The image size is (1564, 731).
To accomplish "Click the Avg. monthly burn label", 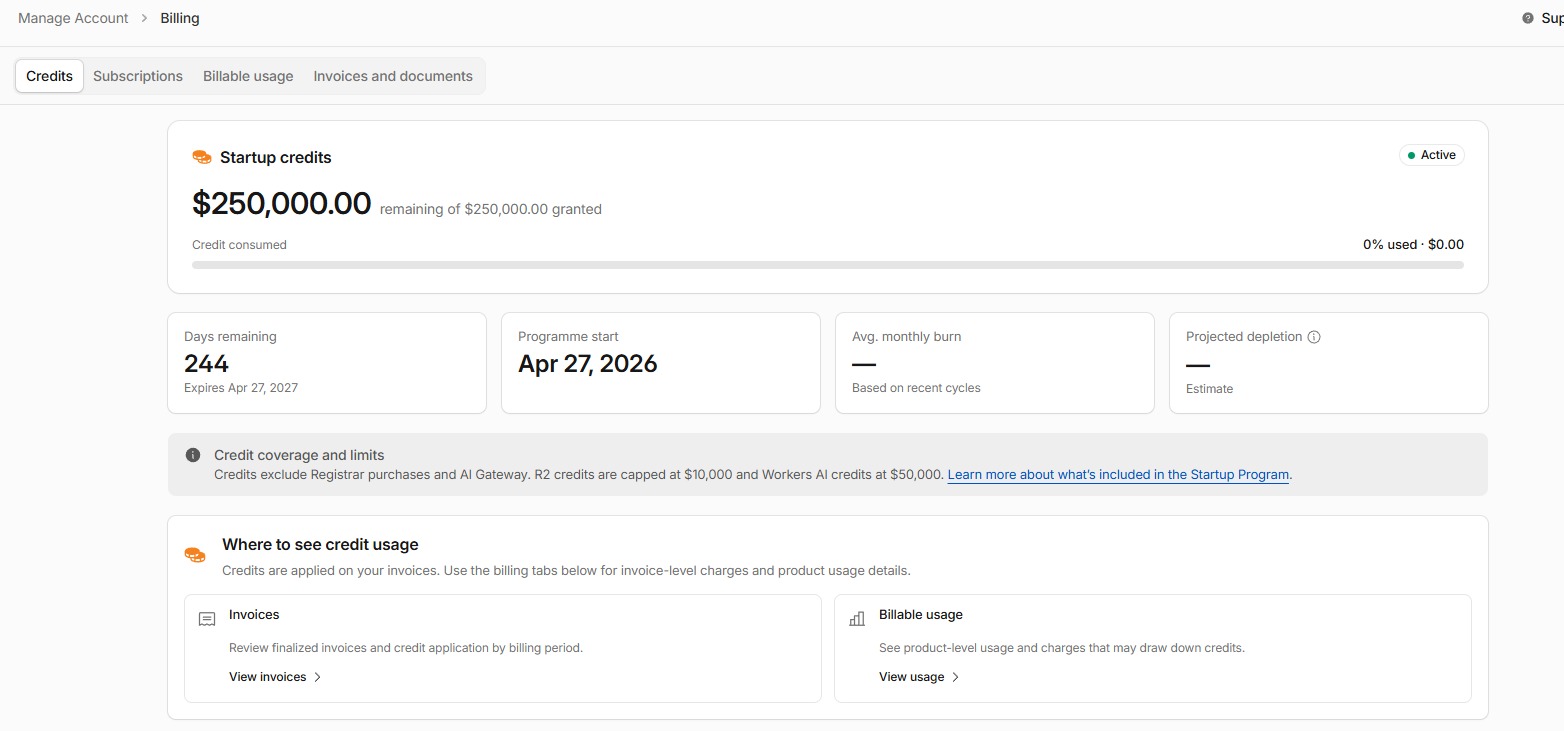I will (907, 337).
